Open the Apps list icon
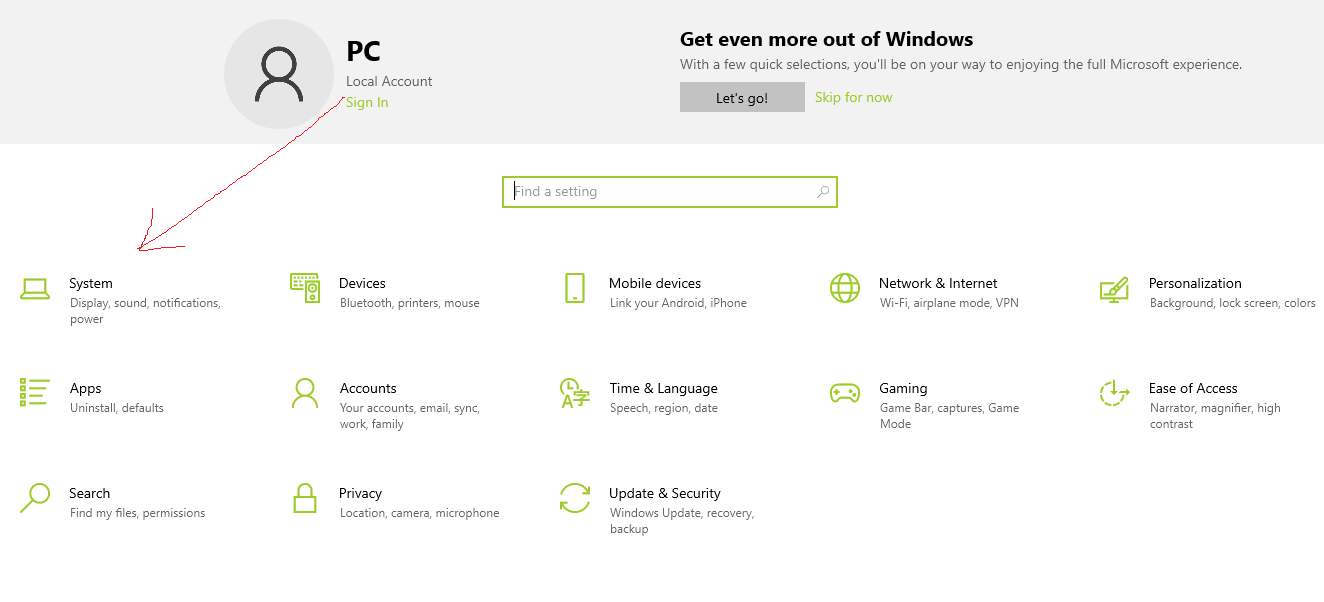 pyautogui.click(x=35, y=392)
